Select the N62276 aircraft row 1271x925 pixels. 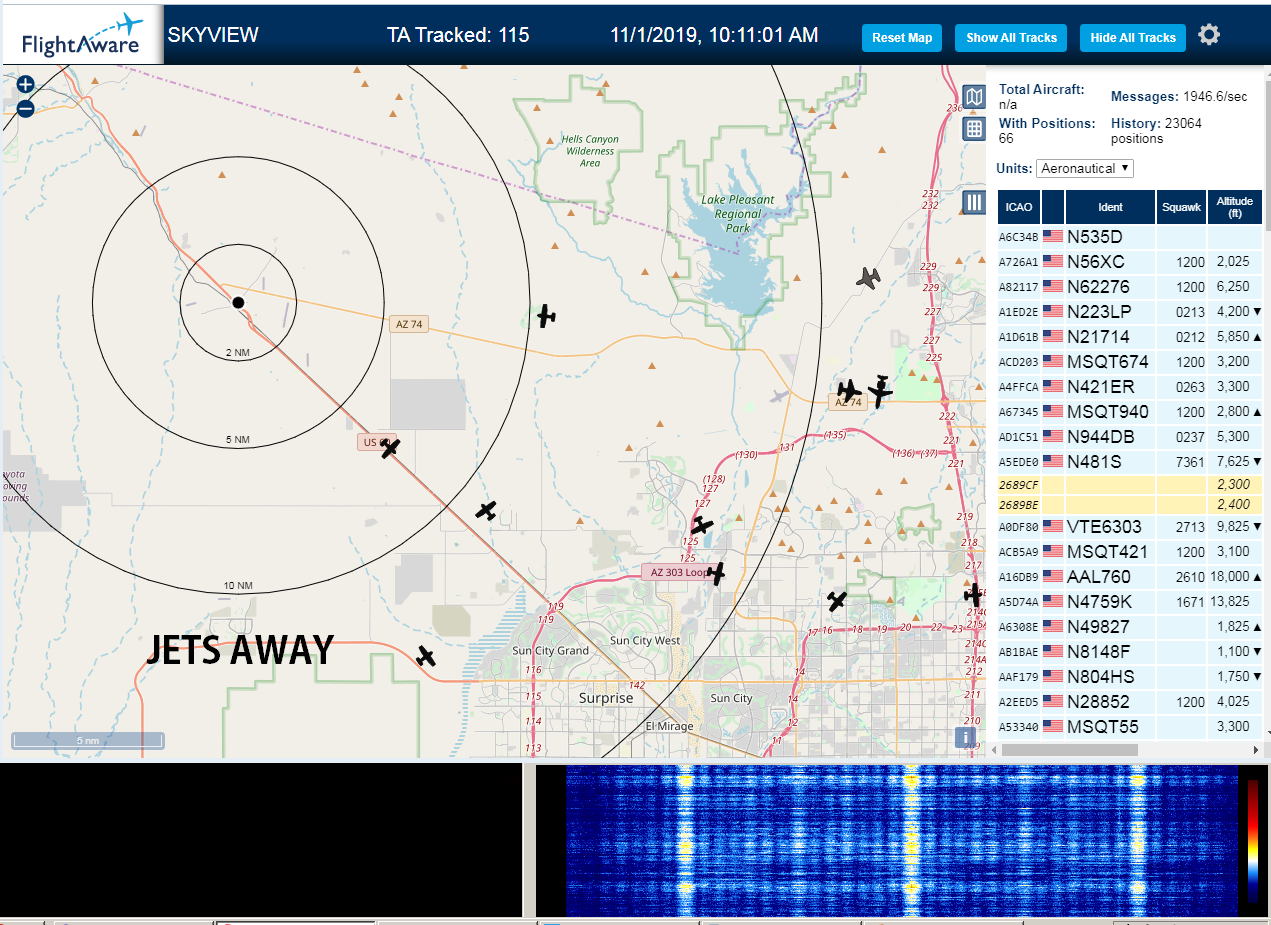tap(1130, 287)
